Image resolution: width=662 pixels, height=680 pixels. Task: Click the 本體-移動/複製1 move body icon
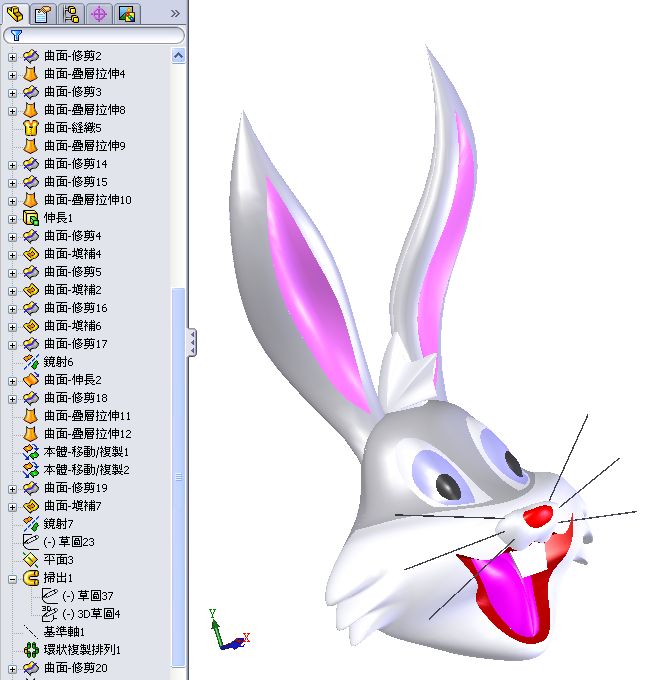click(31, 452)
